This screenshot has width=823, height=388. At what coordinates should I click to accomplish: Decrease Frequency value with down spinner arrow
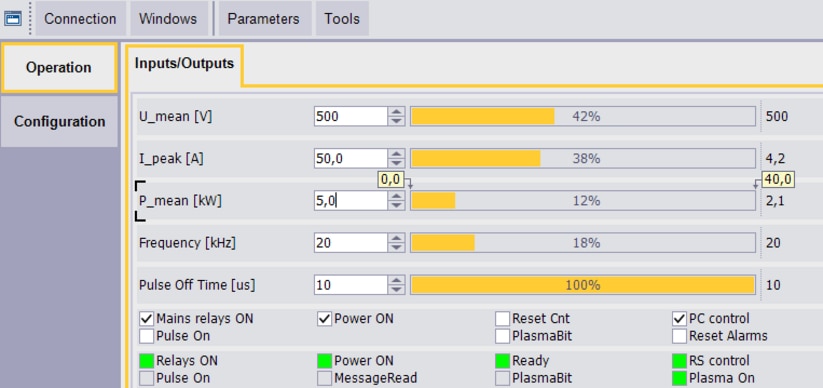397,247
